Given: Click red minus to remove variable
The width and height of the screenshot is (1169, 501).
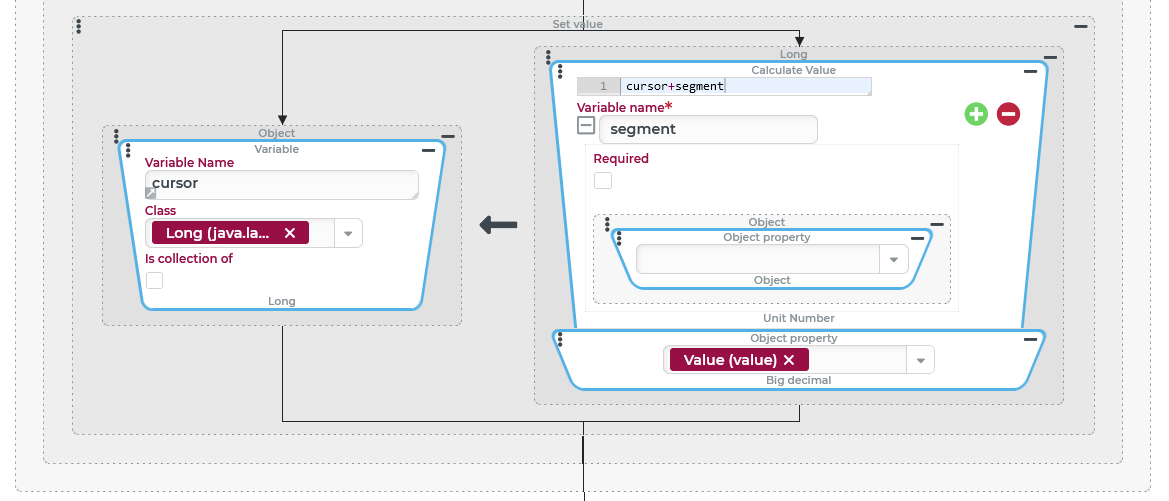Looking at the screenshot, I should (x=1008, y=114).
